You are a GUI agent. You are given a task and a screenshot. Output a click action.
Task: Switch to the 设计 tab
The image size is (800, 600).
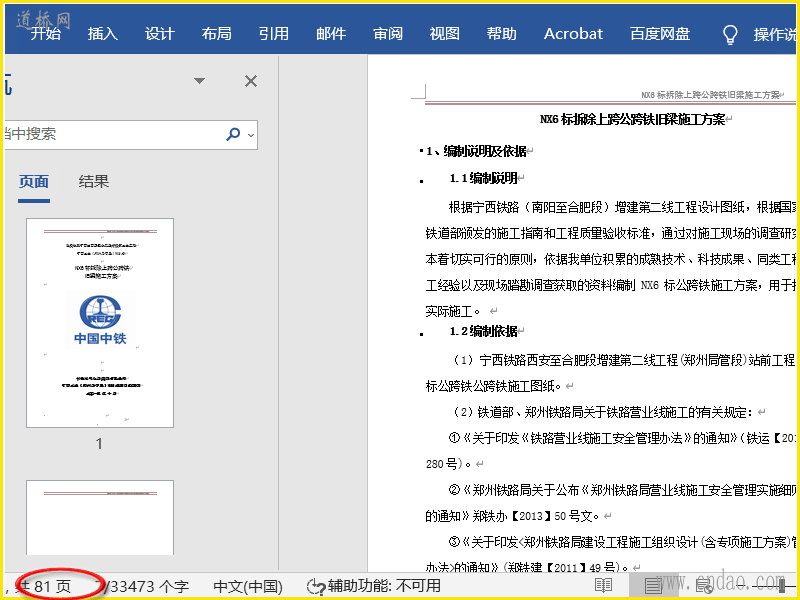160,34
